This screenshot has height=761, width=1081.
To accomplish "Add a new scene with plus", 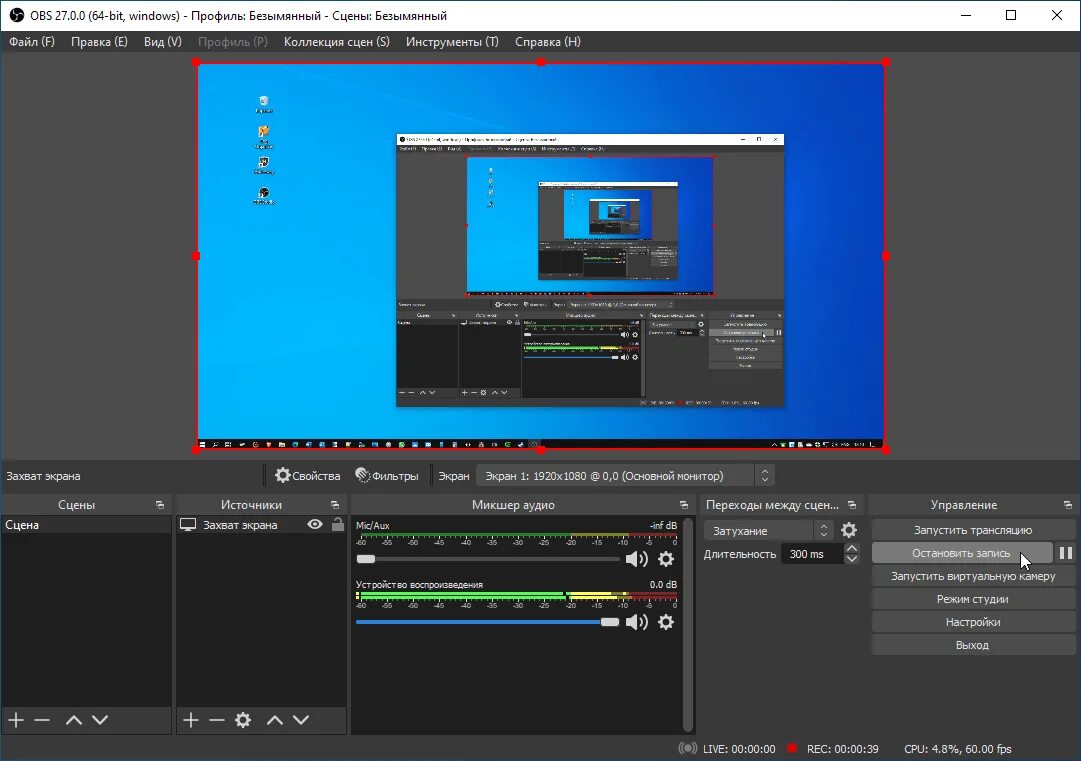I will point(16,720).
